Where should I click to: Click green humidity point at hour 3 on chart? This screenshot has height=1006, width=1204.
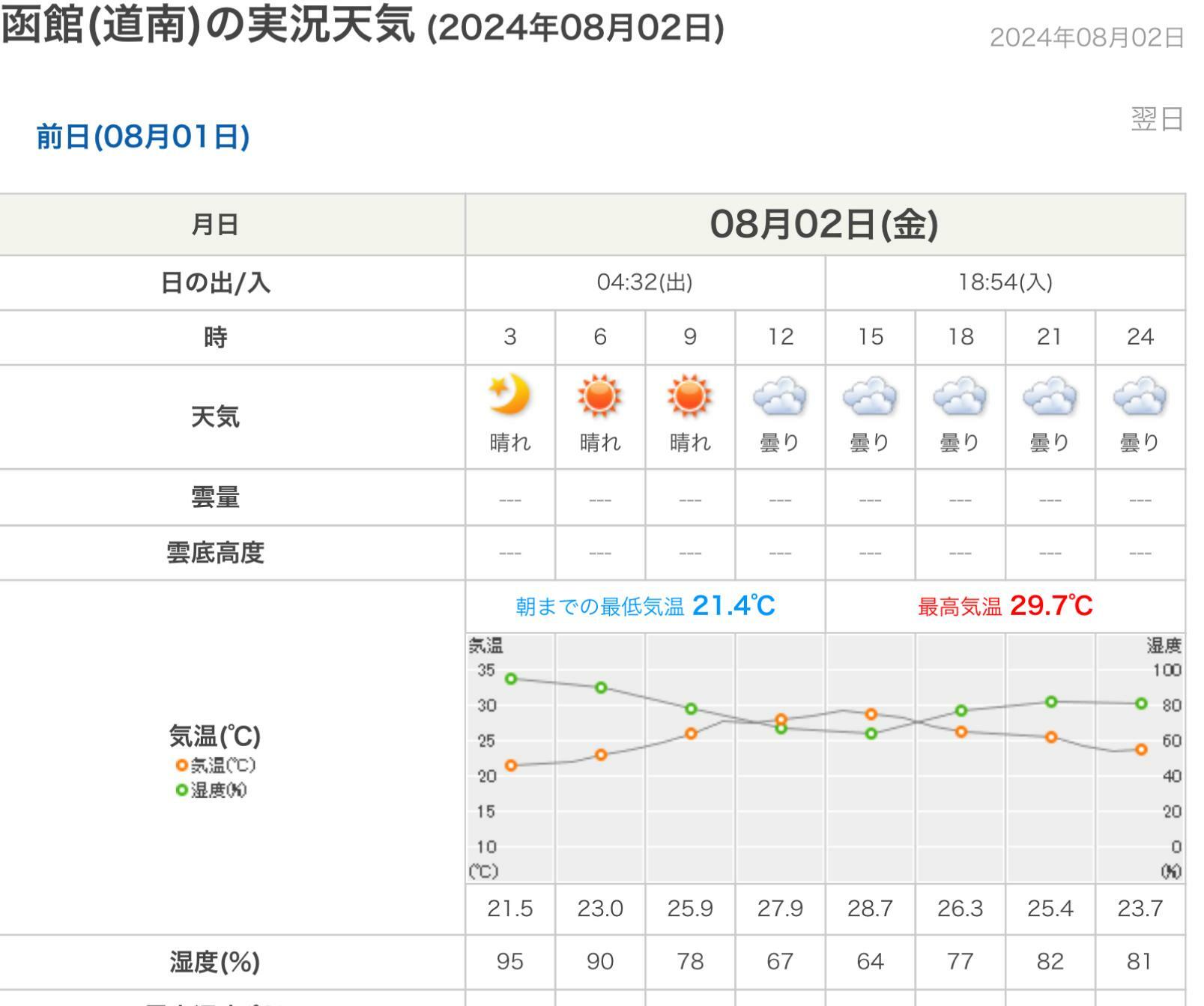click(511, 679)
